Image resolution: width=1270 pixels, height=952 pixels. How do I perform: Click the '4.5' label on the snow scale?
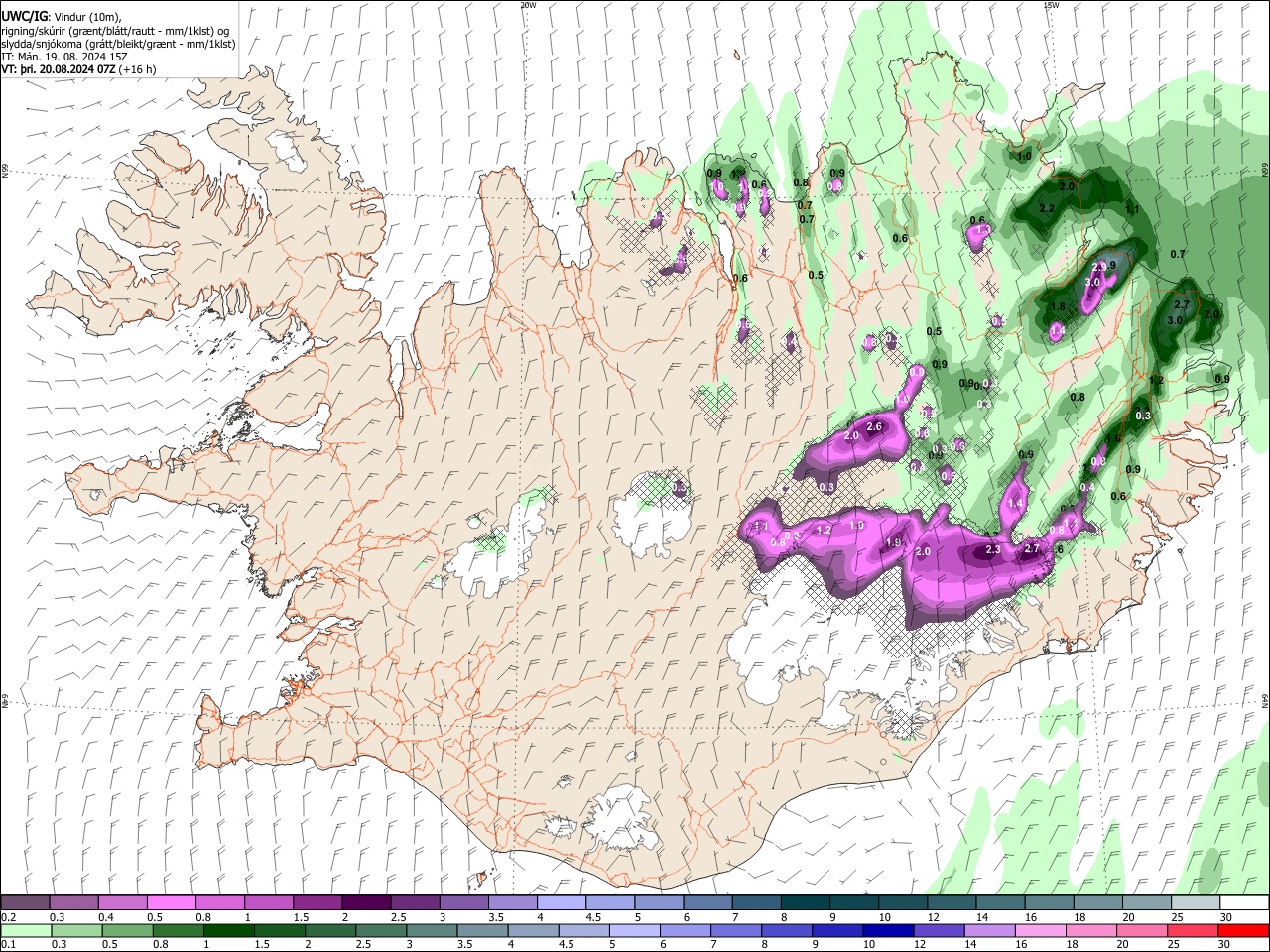593,917
